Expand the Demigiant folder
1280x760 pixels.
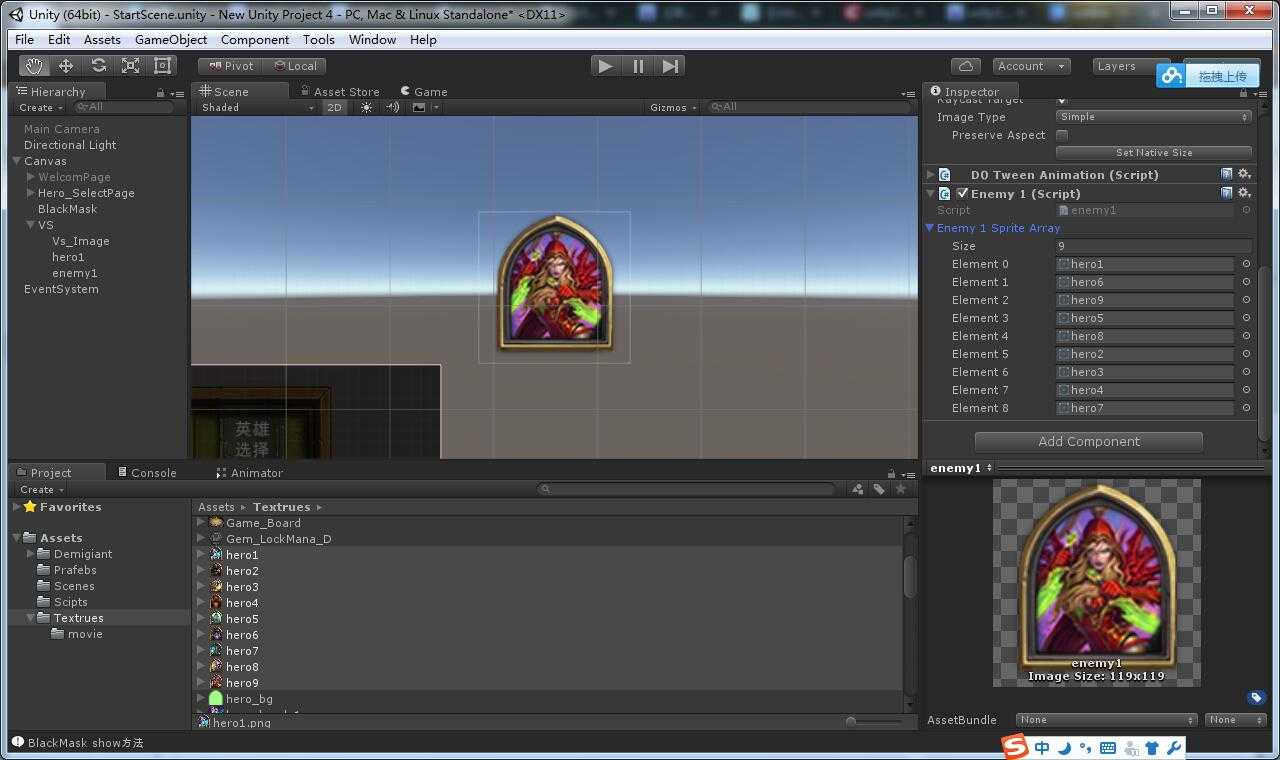coord(31,554)
